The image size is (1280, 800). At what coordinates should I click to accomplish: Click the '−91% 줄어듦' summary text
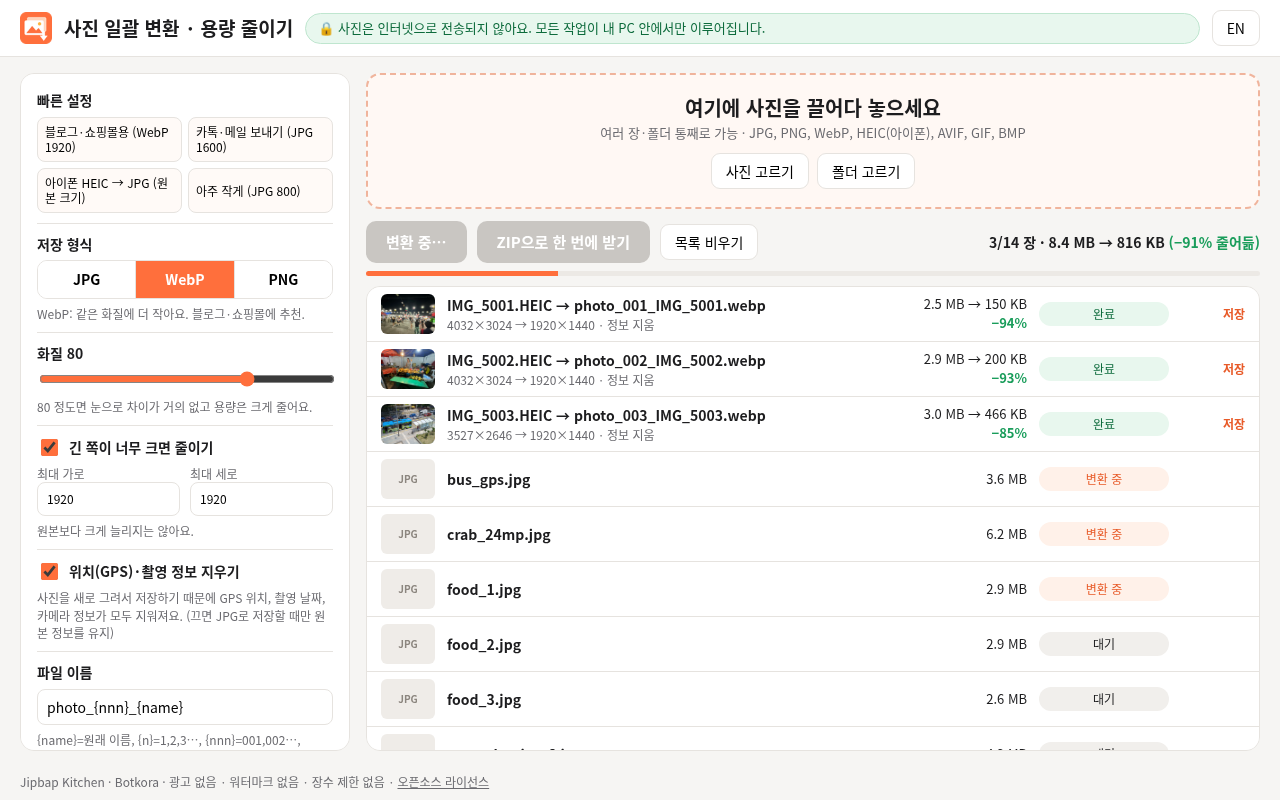coord(1214,242)
